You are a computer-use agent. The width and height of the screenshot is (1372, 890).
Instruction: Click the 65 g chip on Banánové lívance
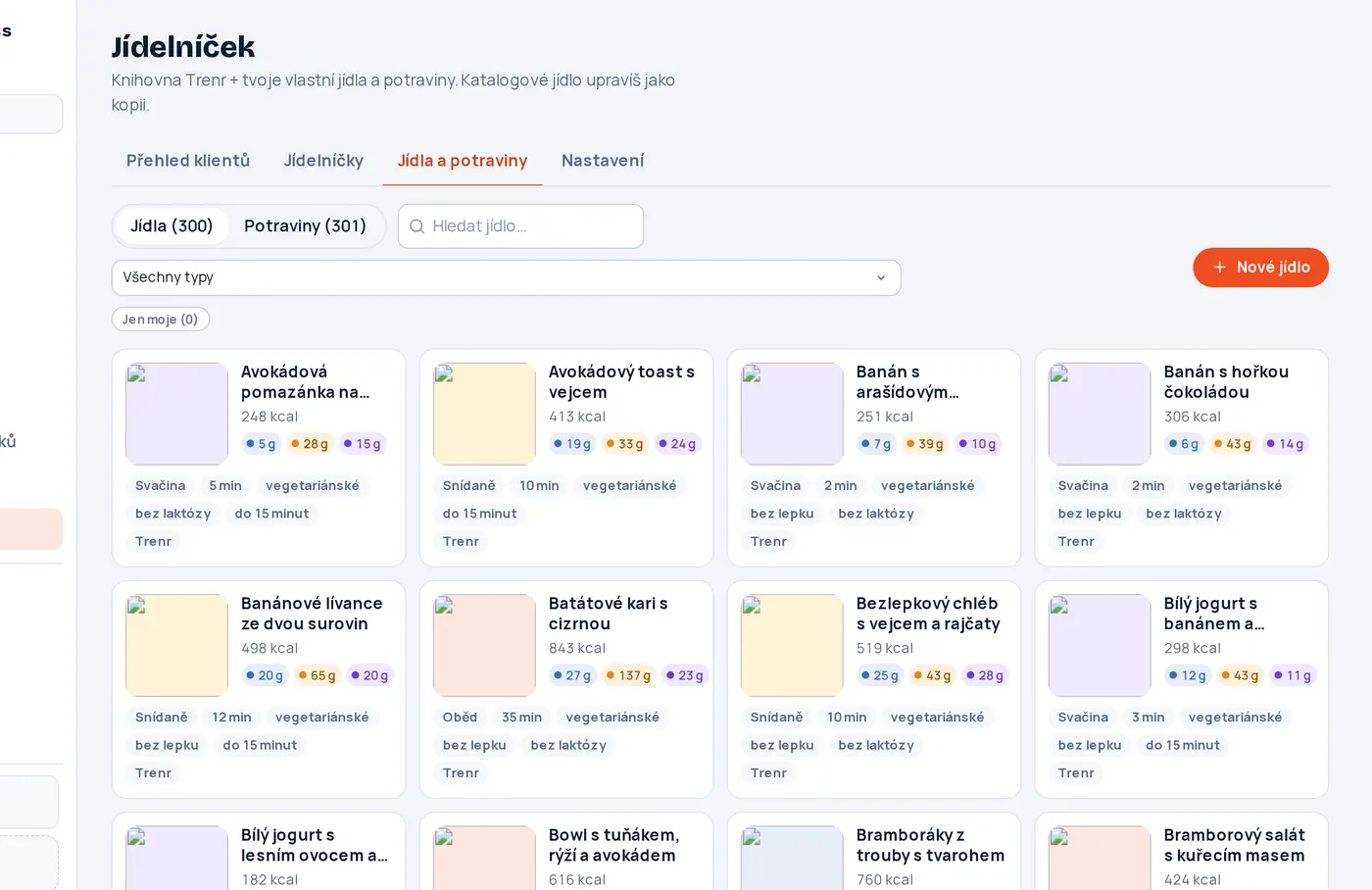click(x=318, y=675)
